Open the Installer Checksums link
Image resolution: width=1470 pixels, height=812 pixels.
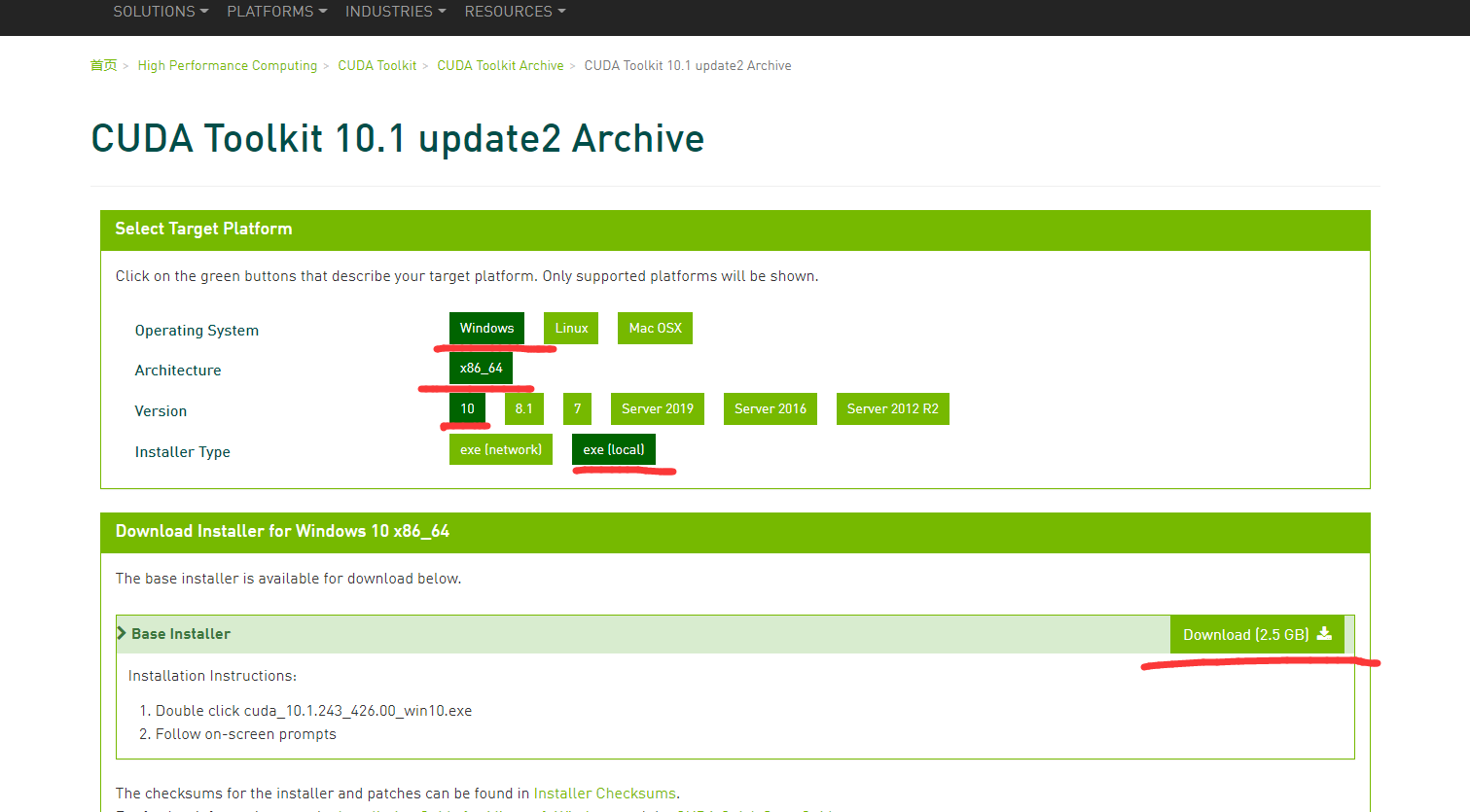coord(604,794)
